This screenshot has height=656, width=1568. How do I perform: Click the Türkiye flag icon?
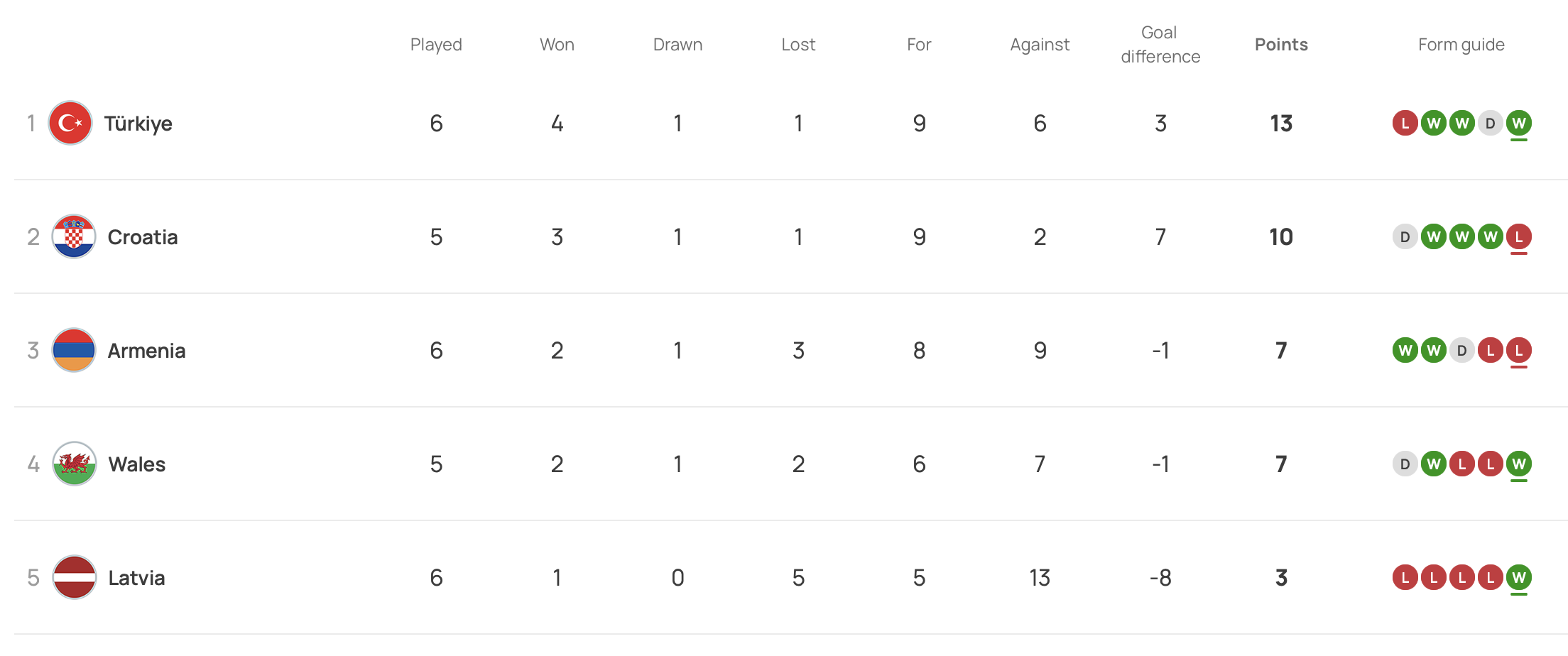pyautogui.click(x=70, y=123)
